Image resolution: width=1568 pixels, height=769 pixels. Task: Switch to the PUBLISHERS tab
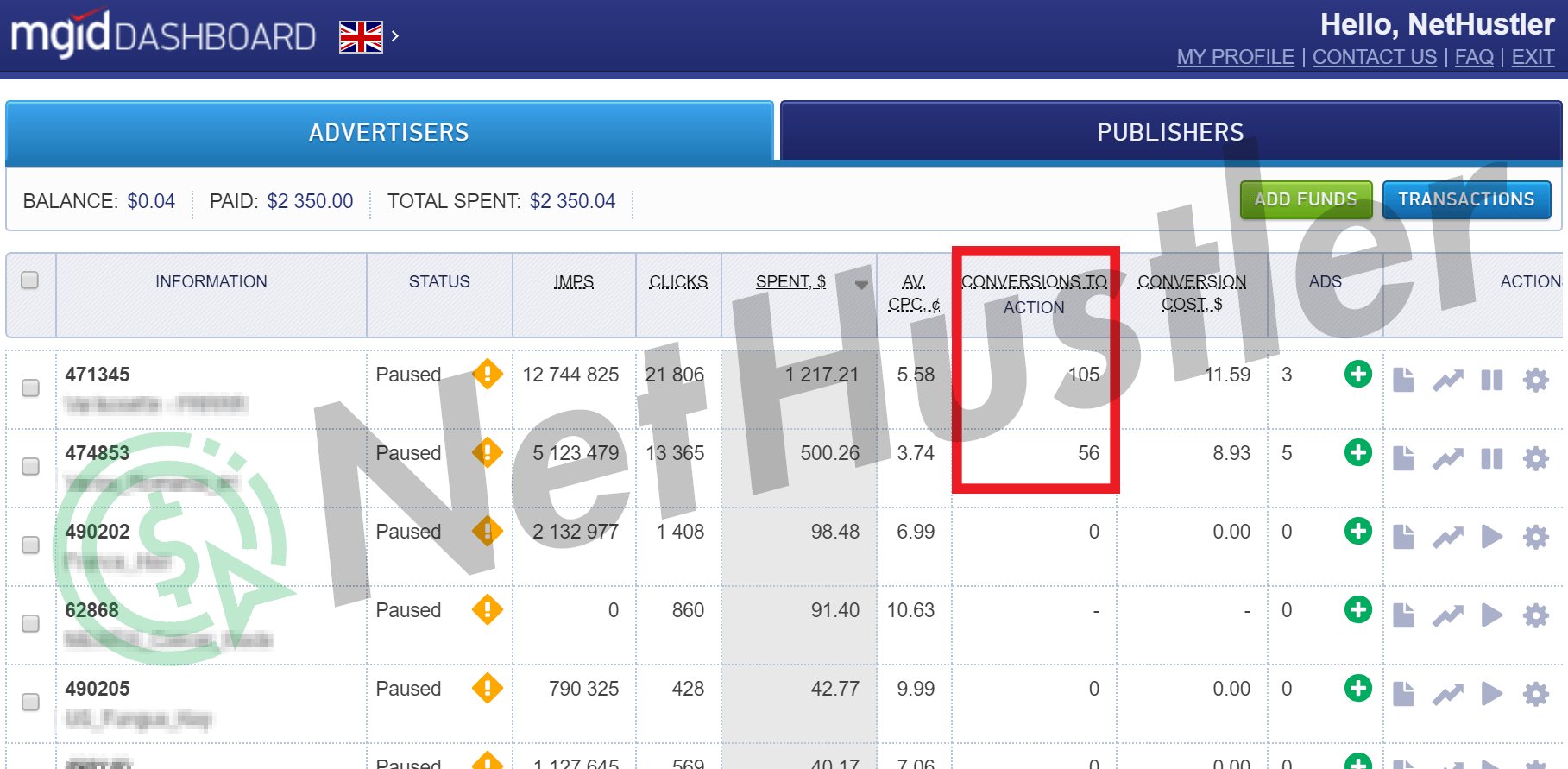tap(1170, 131)
